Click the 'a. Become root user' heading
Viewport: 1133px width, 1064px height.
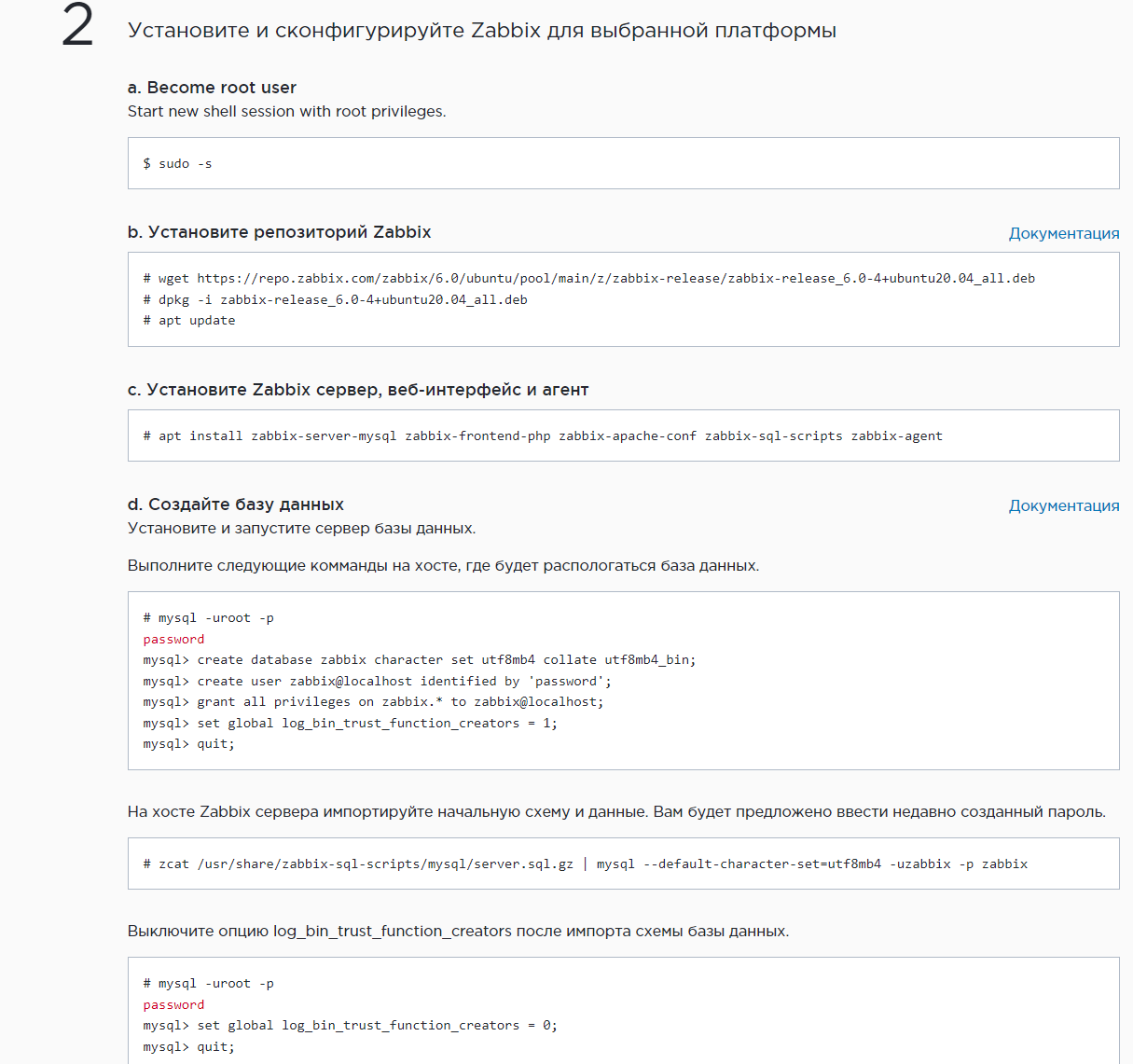point(212,88)
